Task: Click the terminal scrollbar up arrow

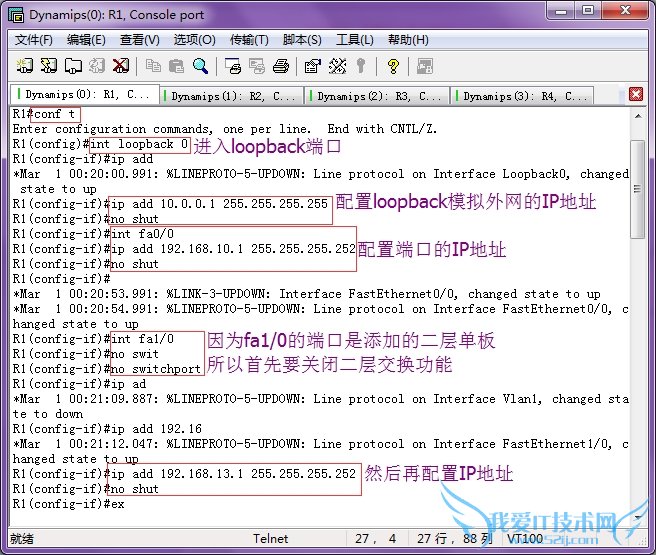Action: [637, 115]
